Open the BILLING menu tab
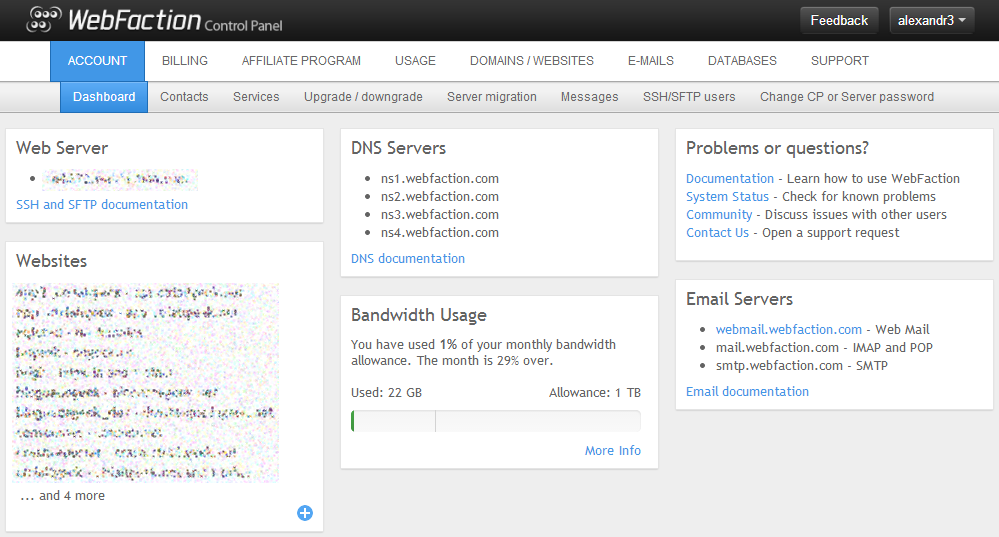999x537 pixels. (x=185, y=61)
